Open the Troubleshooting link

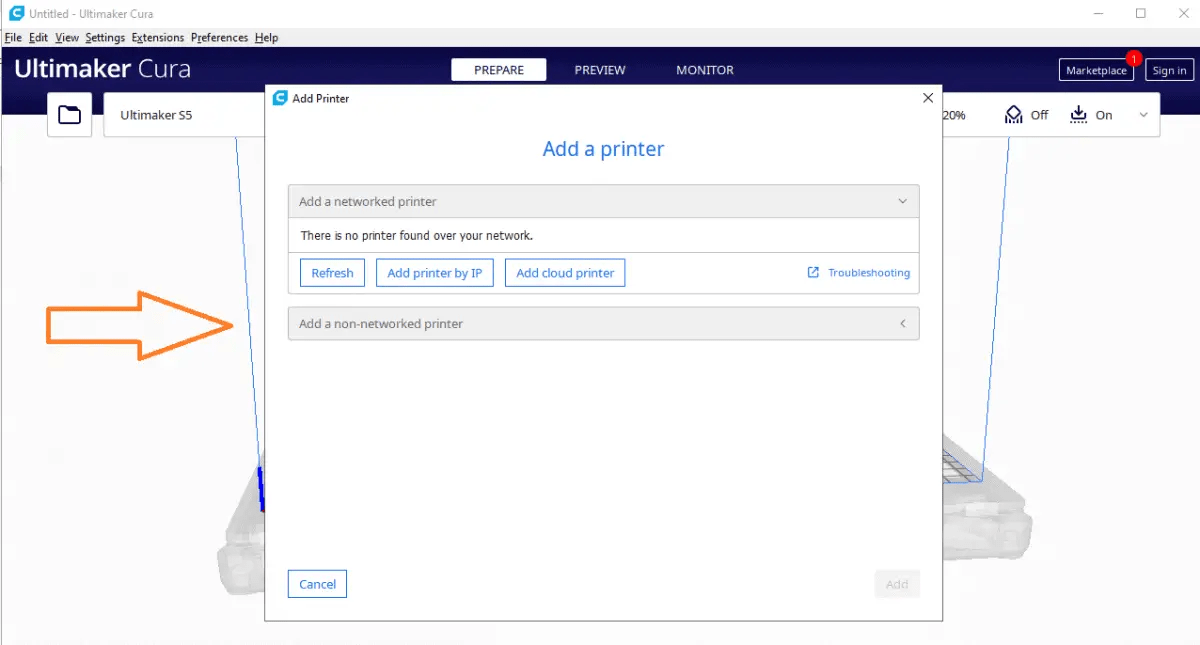point(869,273)
